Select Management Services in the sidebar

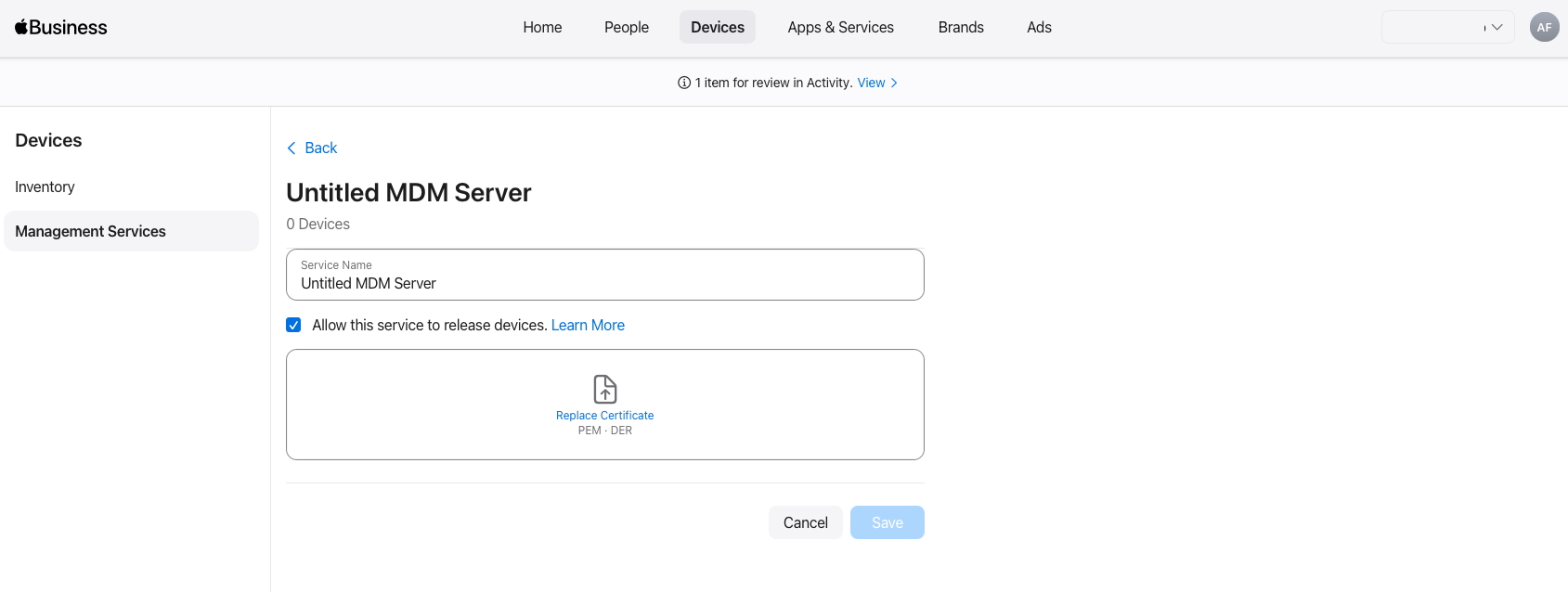pos(131,231)
